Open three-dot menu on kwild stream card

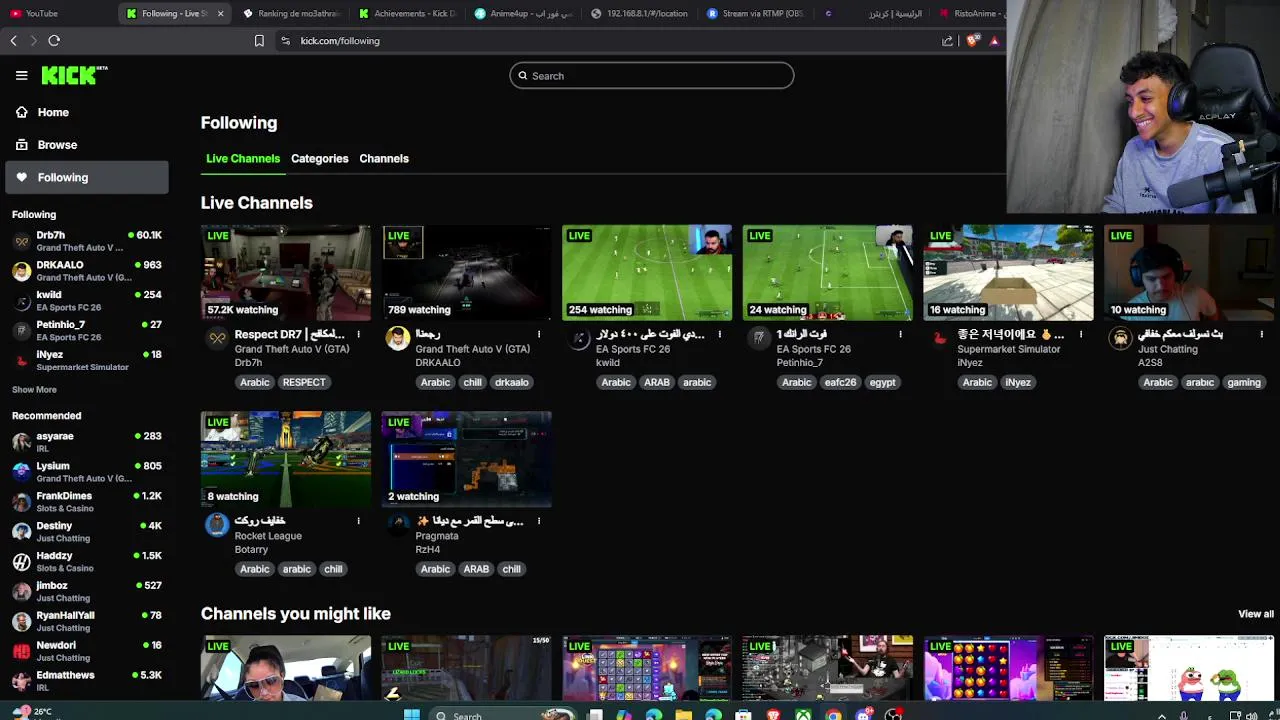point(720,334)
